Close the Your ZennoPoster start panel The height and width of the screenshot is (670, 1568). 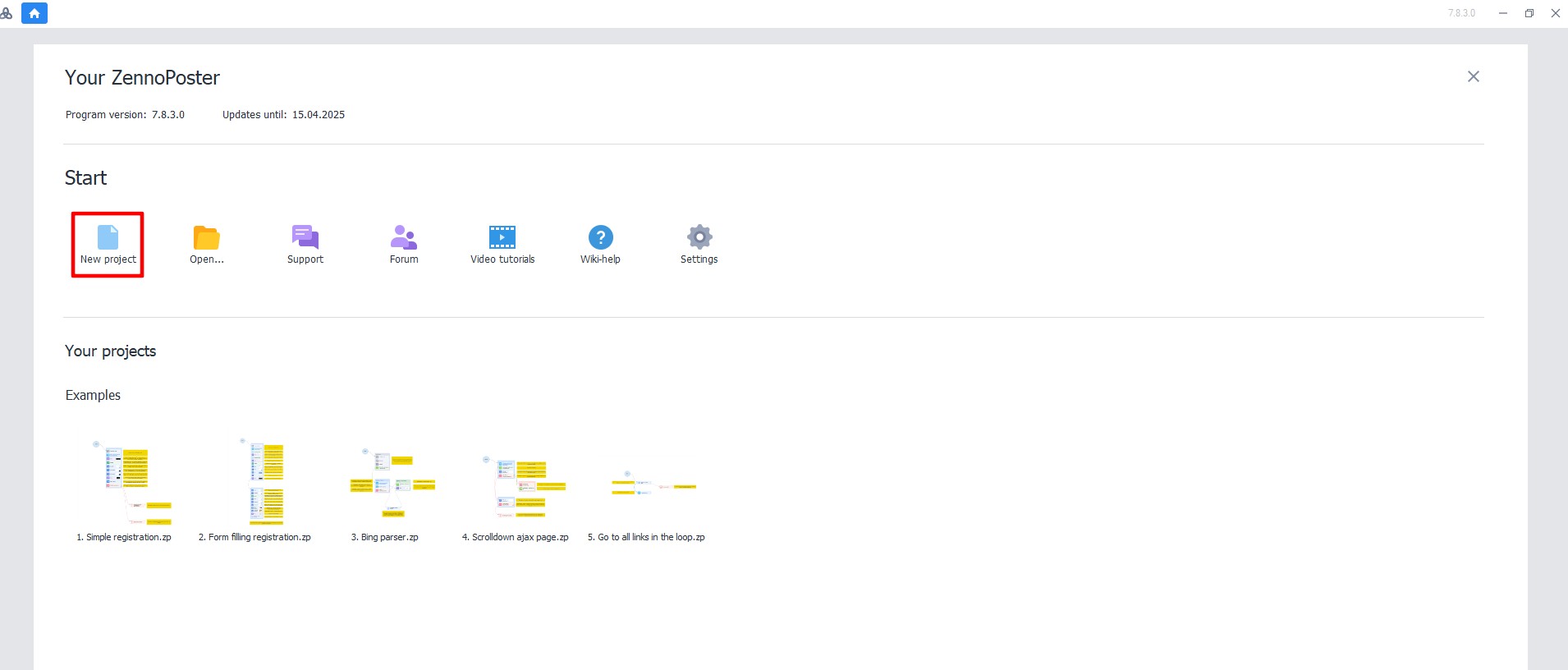click(x=1474, y=76)
